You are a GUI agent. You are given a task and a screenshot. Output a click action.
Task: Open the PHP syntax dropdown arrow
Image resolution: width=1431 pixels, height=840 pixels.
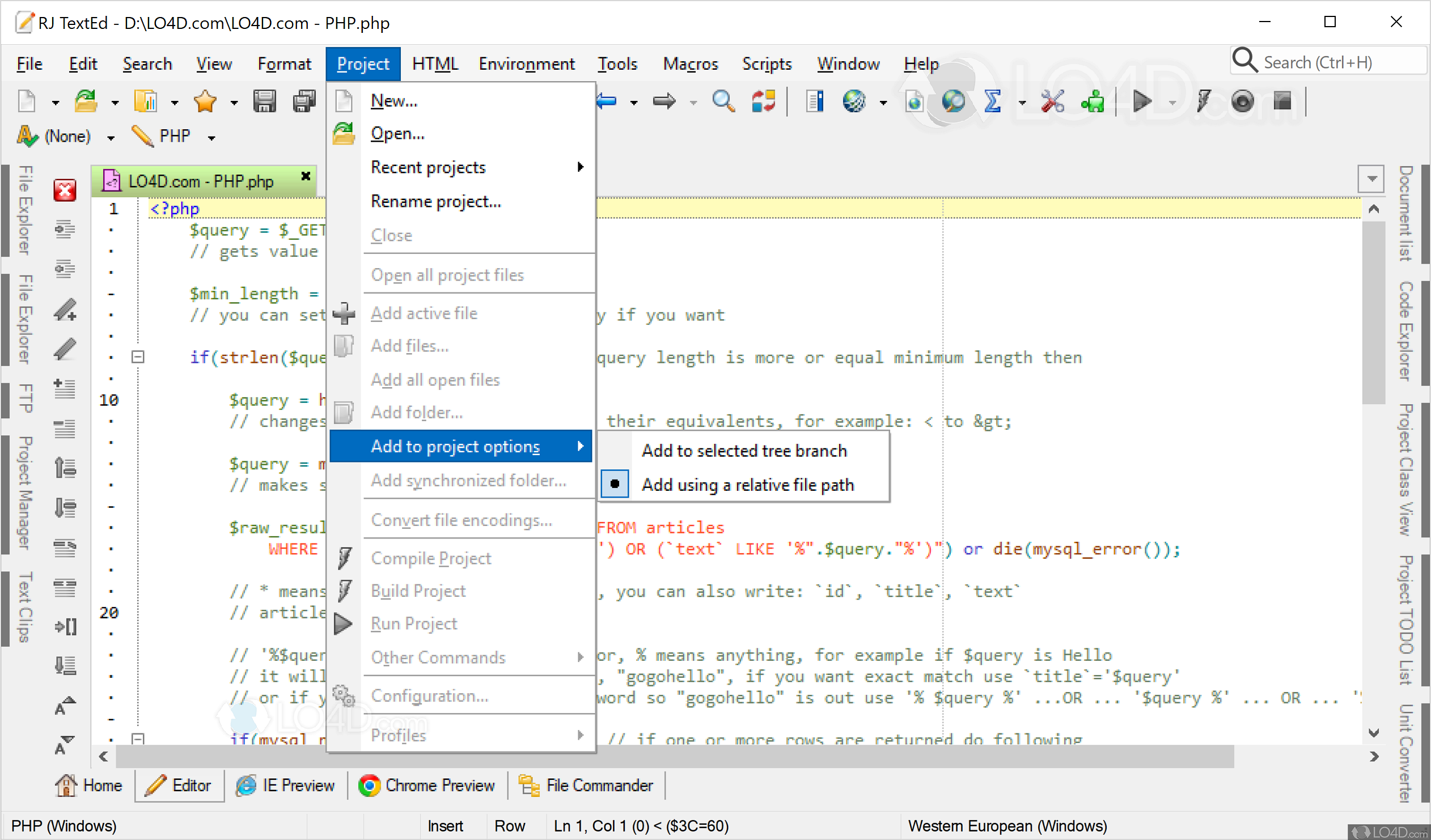212,137
